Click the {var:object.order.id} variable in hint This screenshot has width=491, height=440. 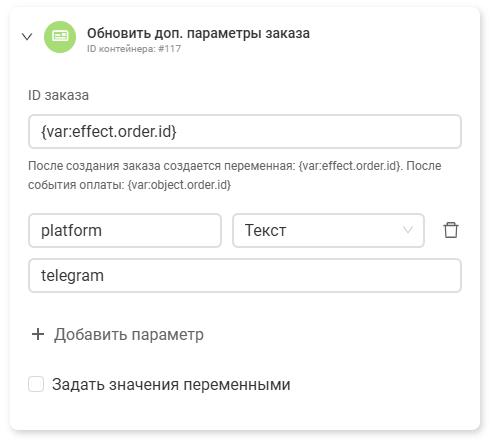(179, 185)
